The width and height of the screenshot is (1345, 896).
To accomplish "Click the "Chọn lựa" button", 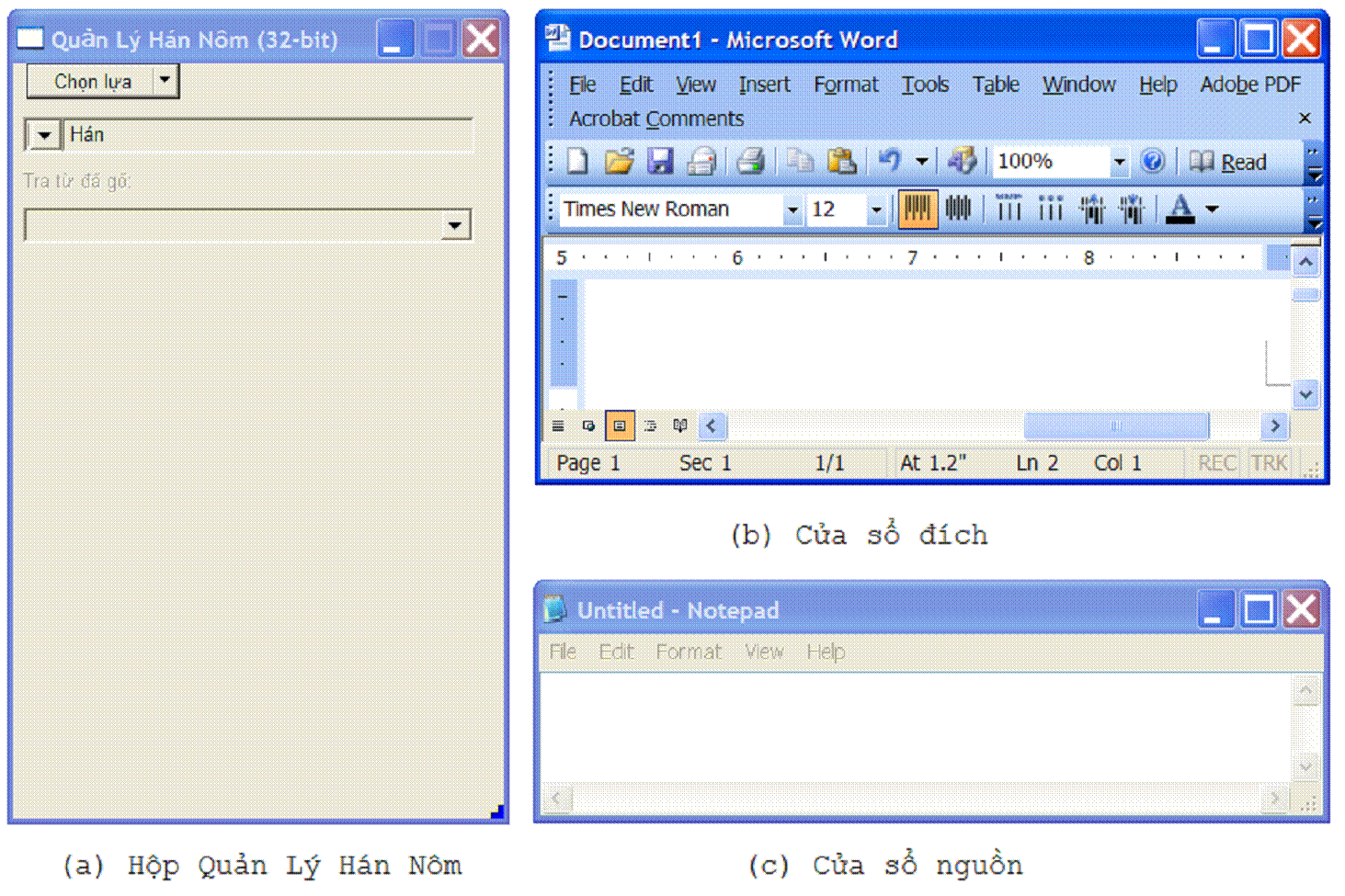I will point(92,82).
